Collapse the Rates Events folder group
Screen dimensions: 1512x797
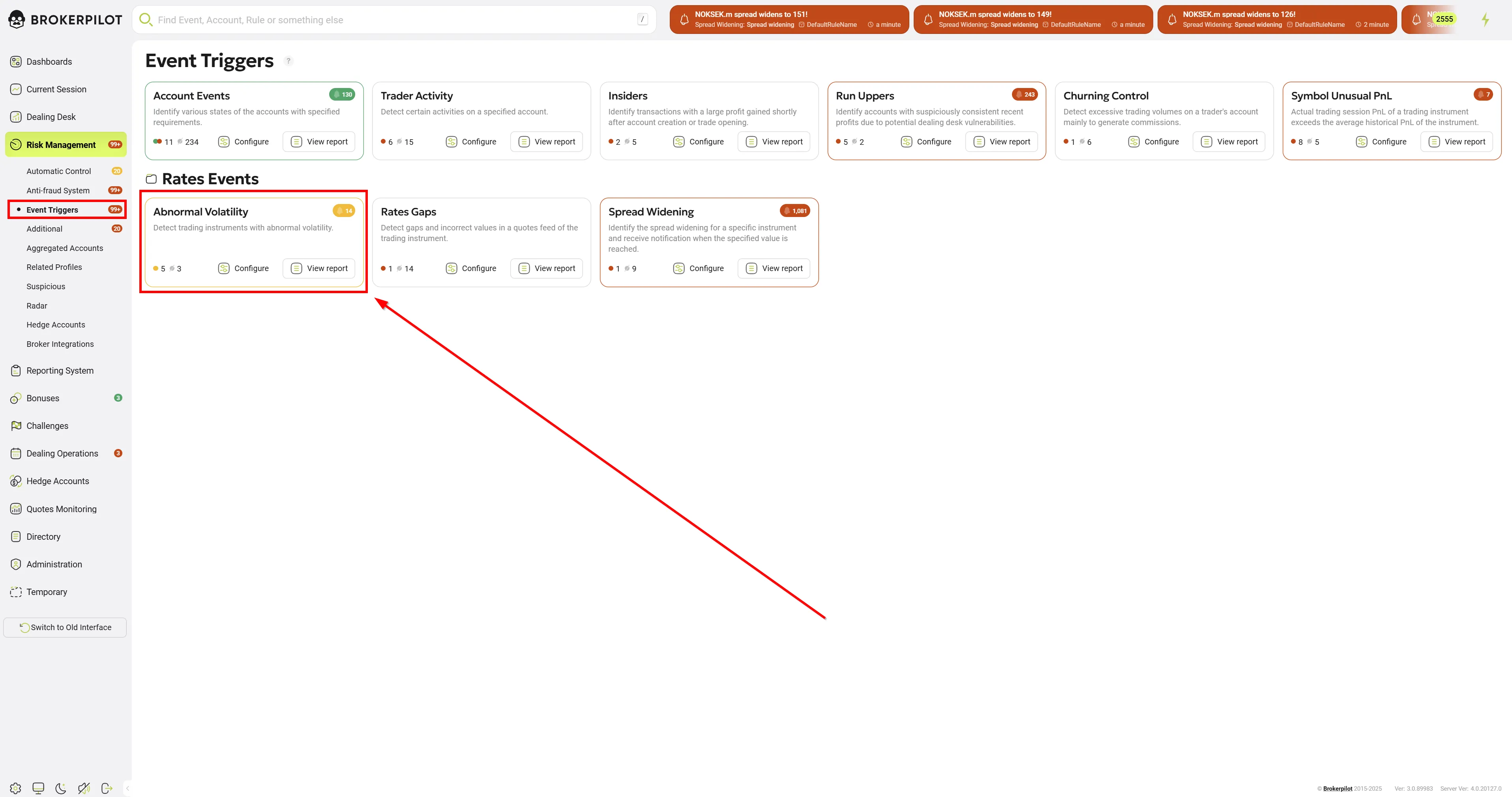click(x=152, y=179)
